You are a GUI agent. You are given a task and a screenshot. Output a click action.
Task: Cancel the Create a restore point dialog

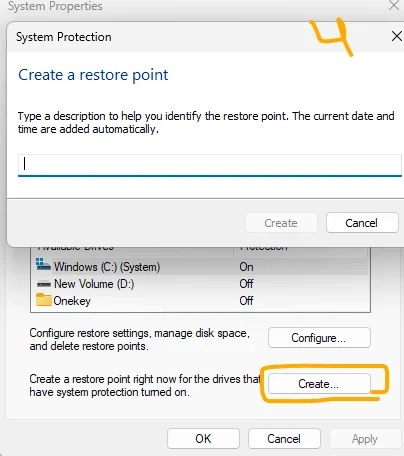(362, 223)
